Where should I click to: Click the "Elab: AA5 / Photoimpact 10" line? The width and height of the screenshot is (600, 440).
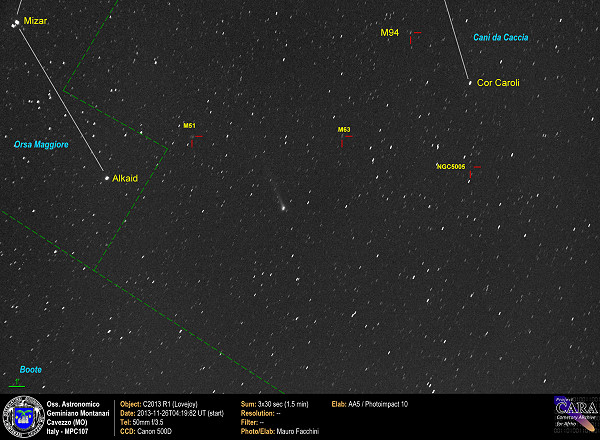370,404
